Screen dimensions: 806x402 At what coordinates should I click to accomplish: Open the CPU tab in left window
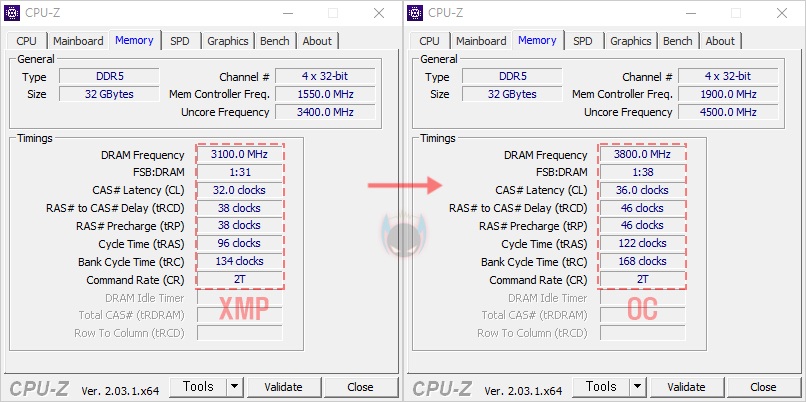pos(26,41)
